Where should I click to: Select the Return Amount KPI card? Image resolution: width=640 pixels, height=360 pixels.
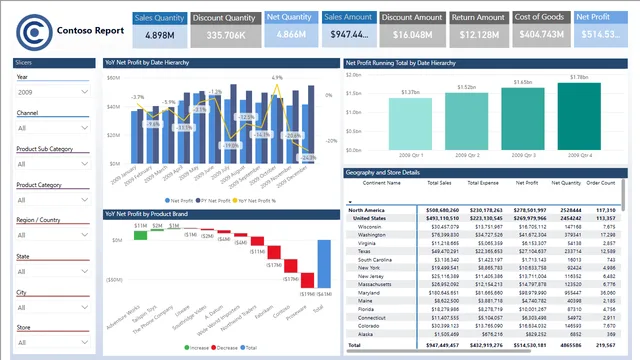tap(479, 30)
